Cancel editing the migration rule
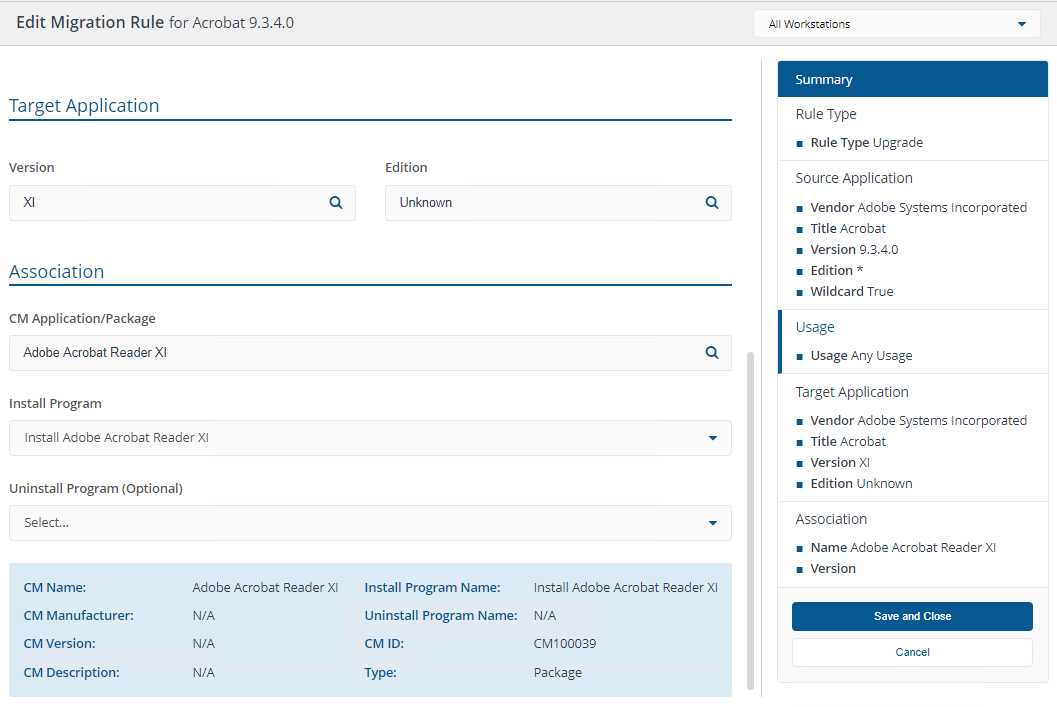 [912, 652]
